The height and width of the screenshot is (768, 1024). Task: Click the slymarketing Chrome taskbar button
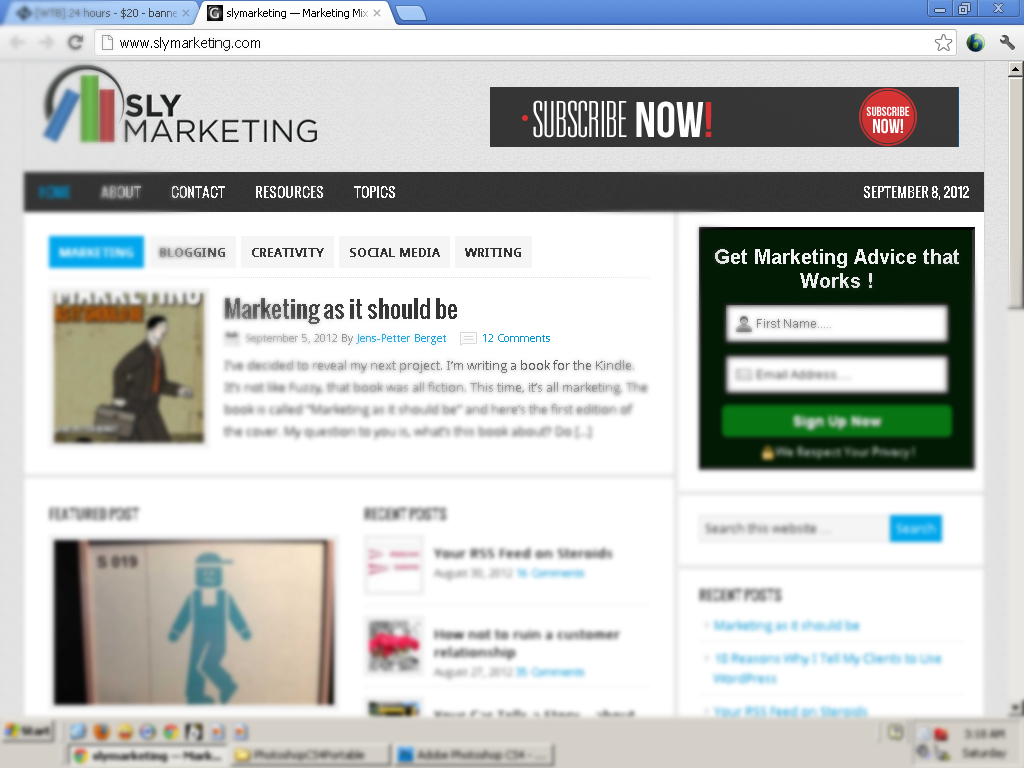point(146,756)
